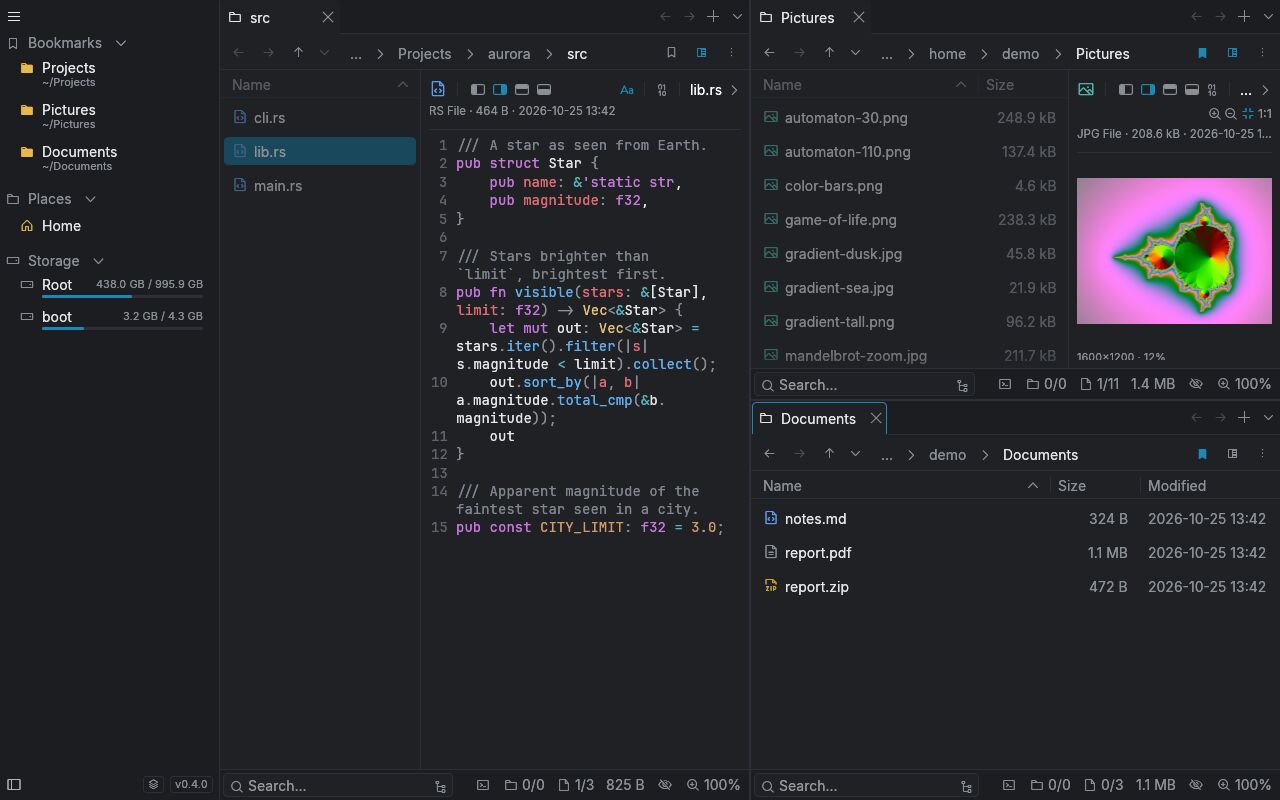Open the three-dot options menu in the src pane
1280x800 pixels.
731,53
